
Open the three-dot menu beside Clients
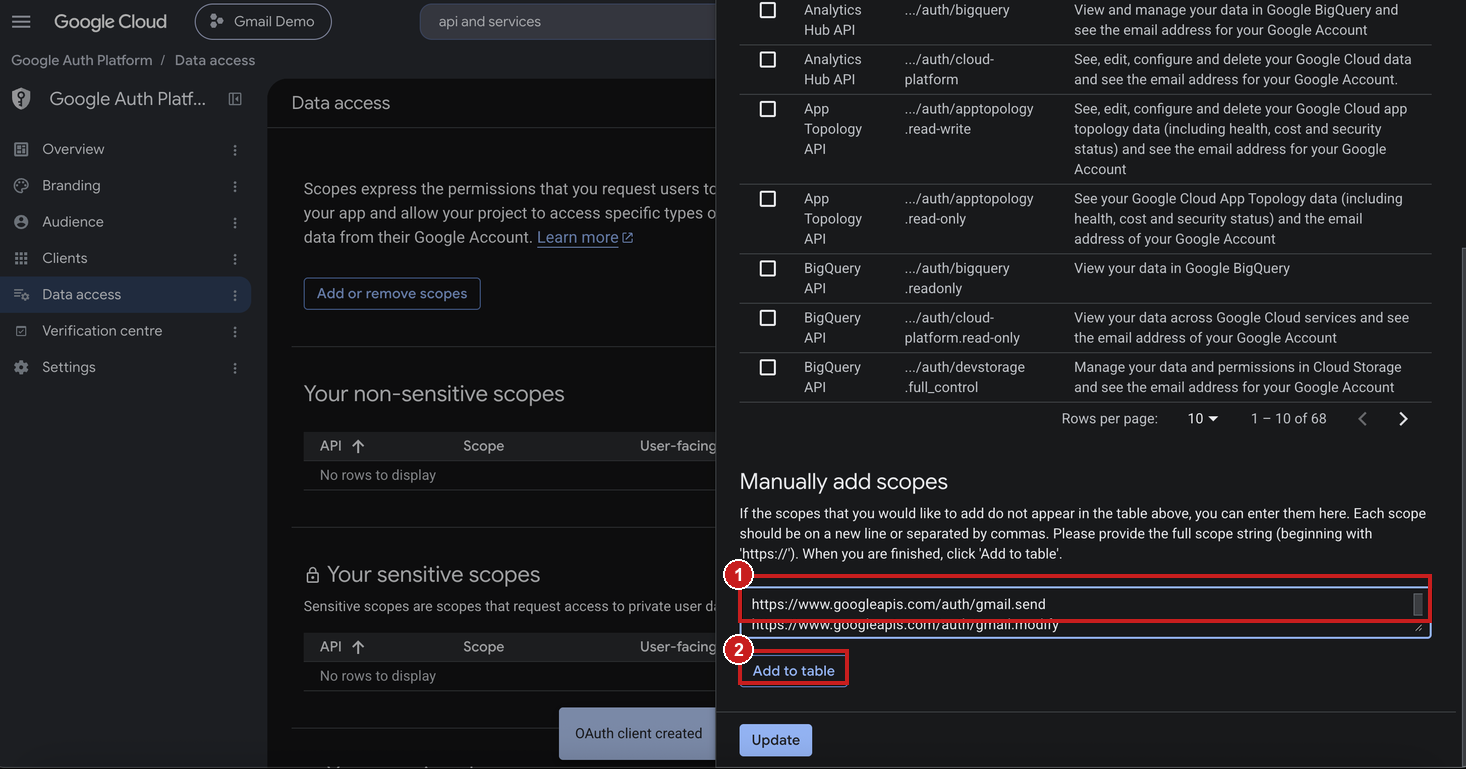[235, 259]
